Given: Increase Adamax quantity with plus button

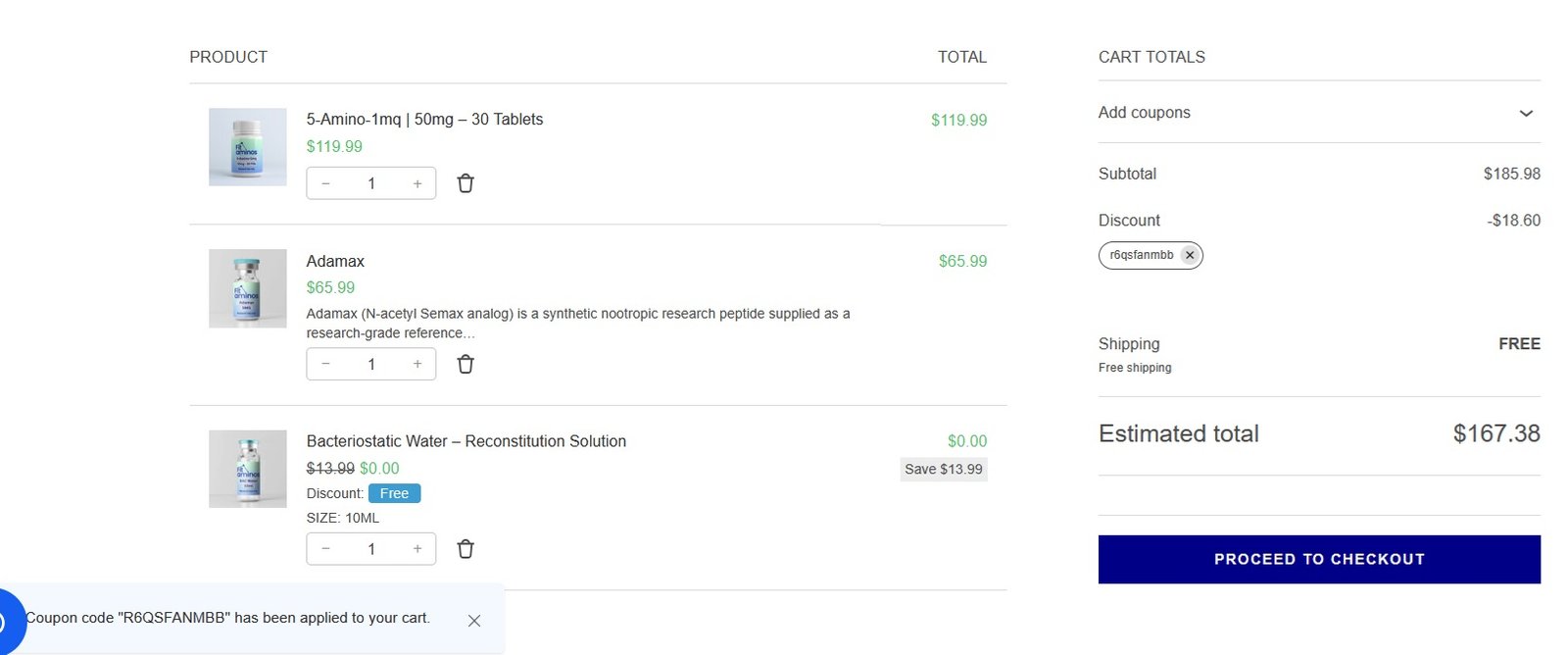Looking at the screenshot, I should pos(417,364).
